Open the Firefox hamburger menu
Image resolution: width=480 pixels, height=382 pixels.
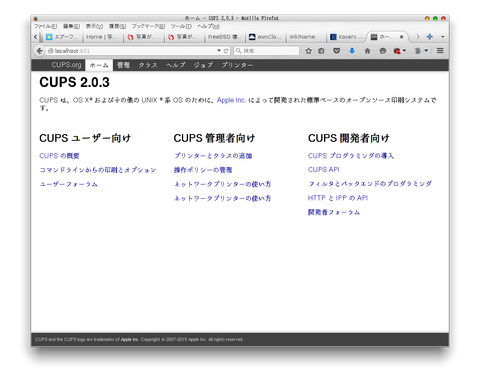(x=440, y=51)
